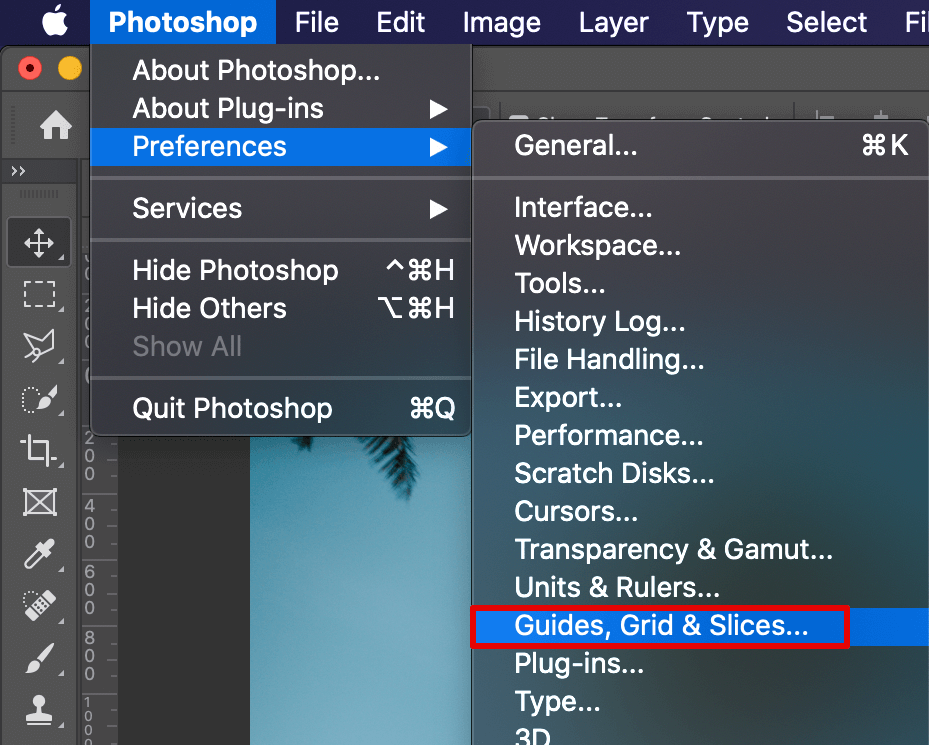Choose Quit Photoshop

pos(232,408)
